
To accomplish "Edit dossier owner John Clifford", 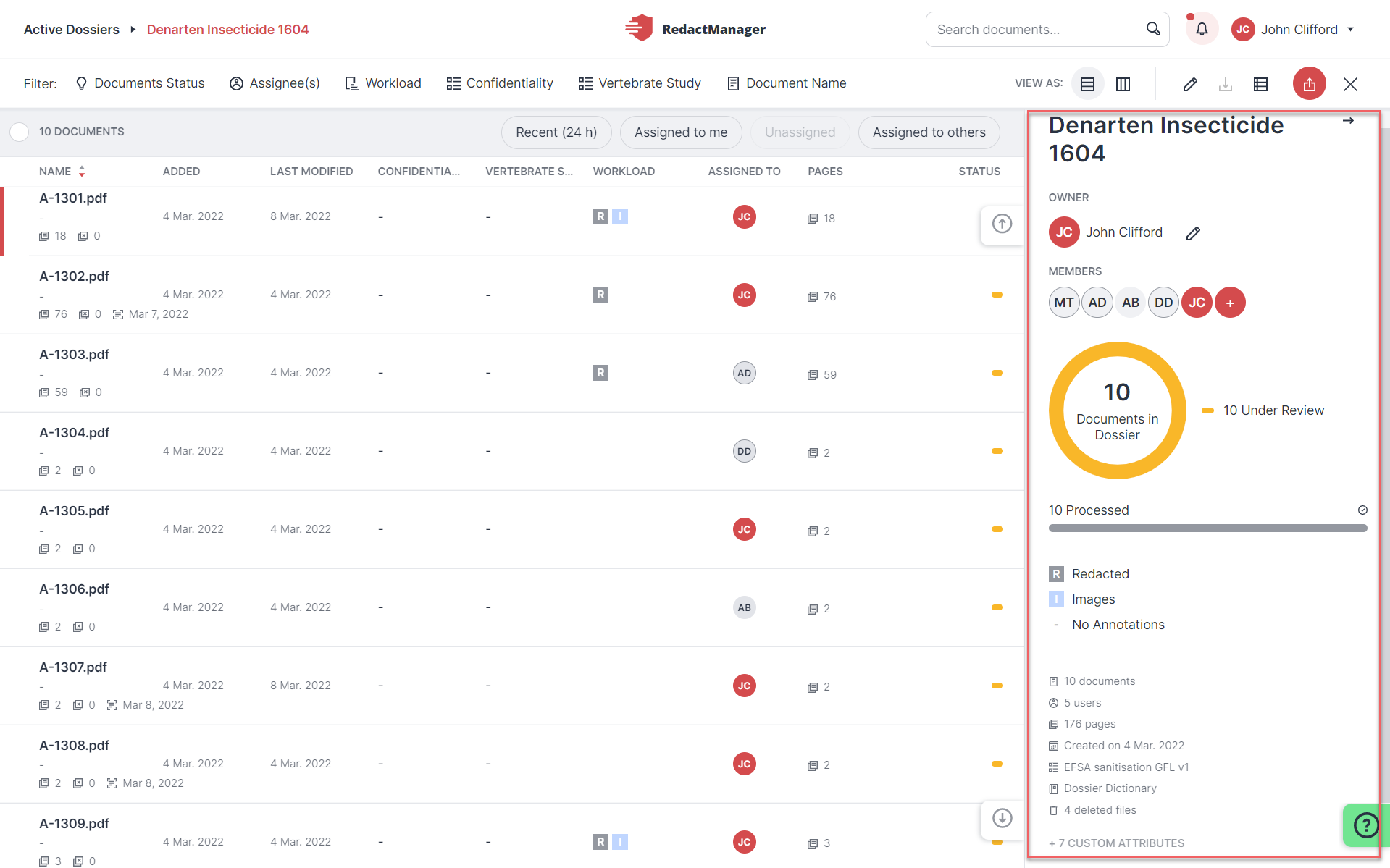I will click(1193, 233).
